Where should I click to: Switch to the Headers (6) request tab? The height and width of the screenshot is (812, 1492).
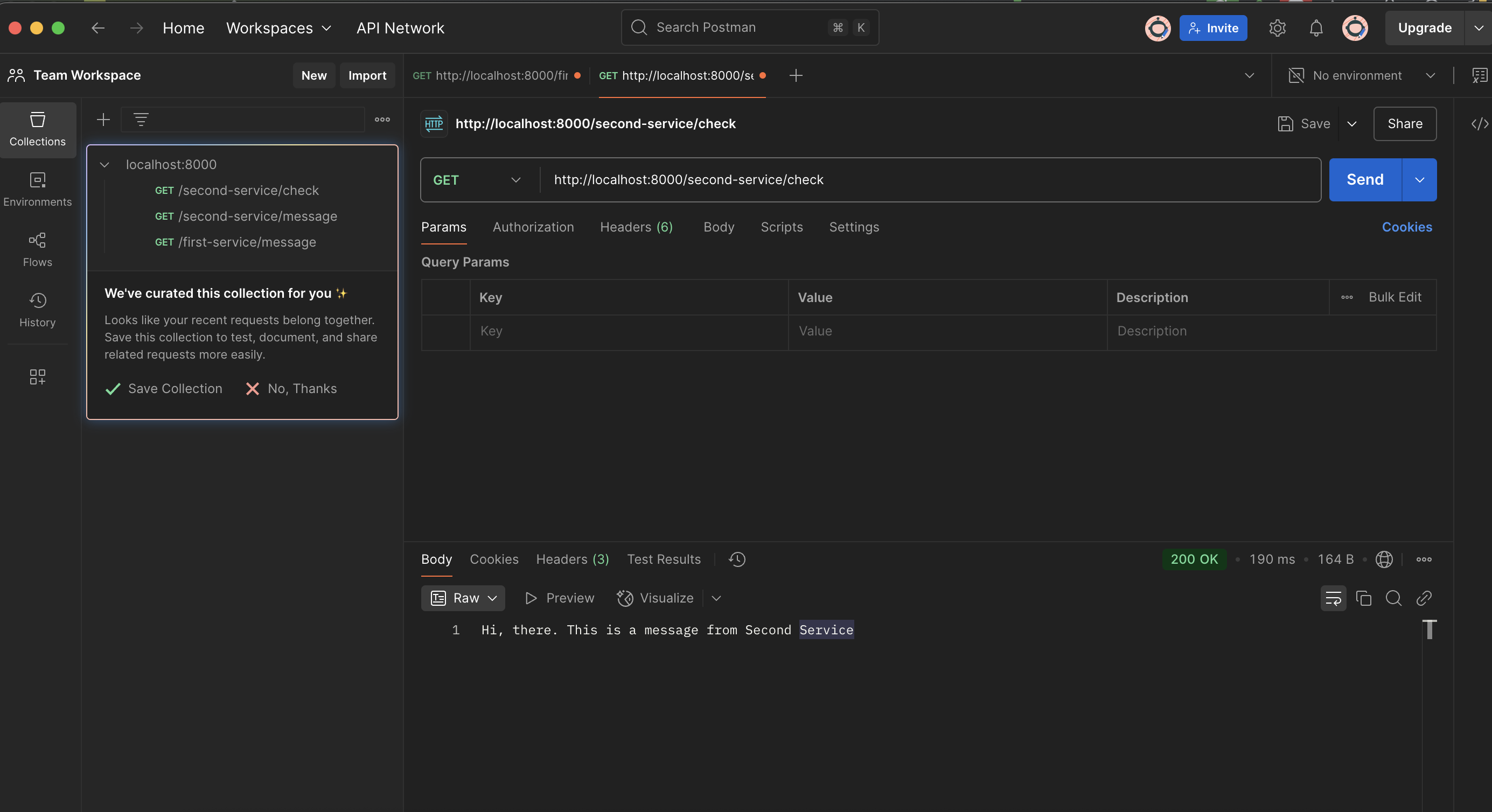click(x=636, y=227)
